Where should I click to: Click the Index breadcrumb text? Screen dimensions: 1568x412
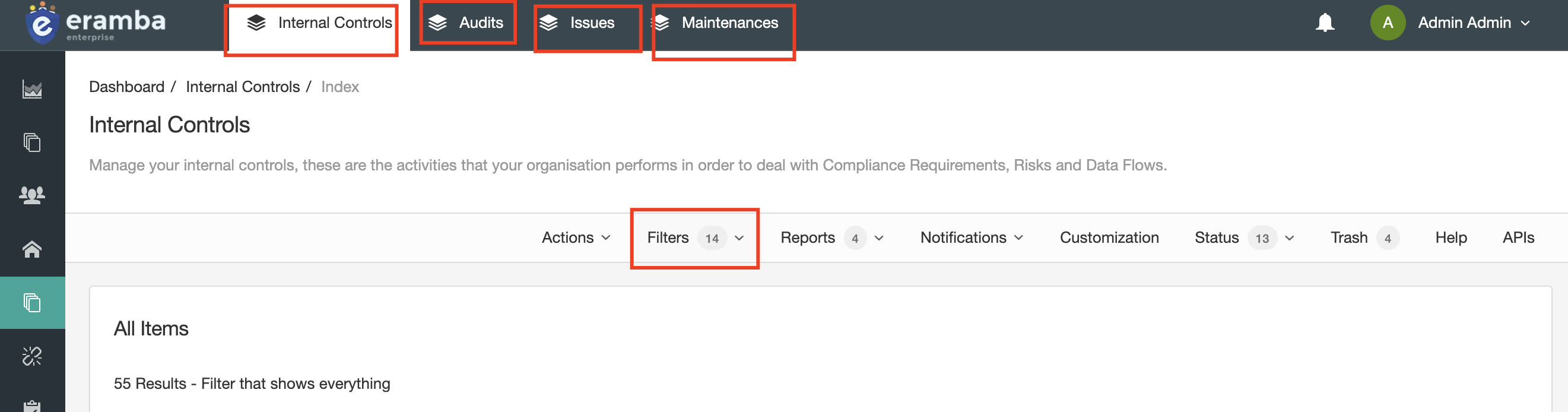point(339,87)
